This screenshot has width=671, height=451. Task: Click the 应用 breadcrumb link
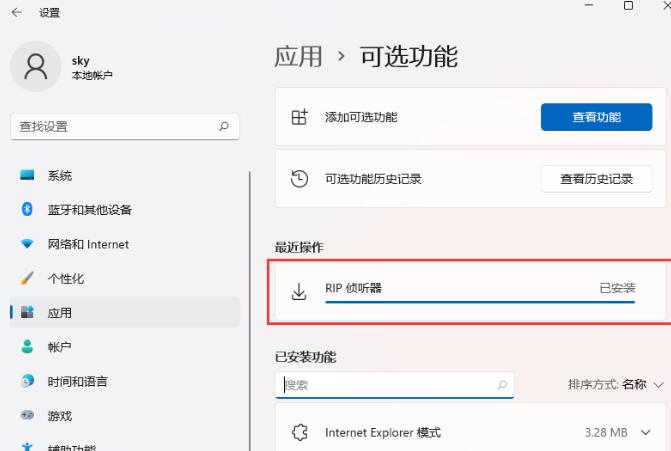point(298,57)
